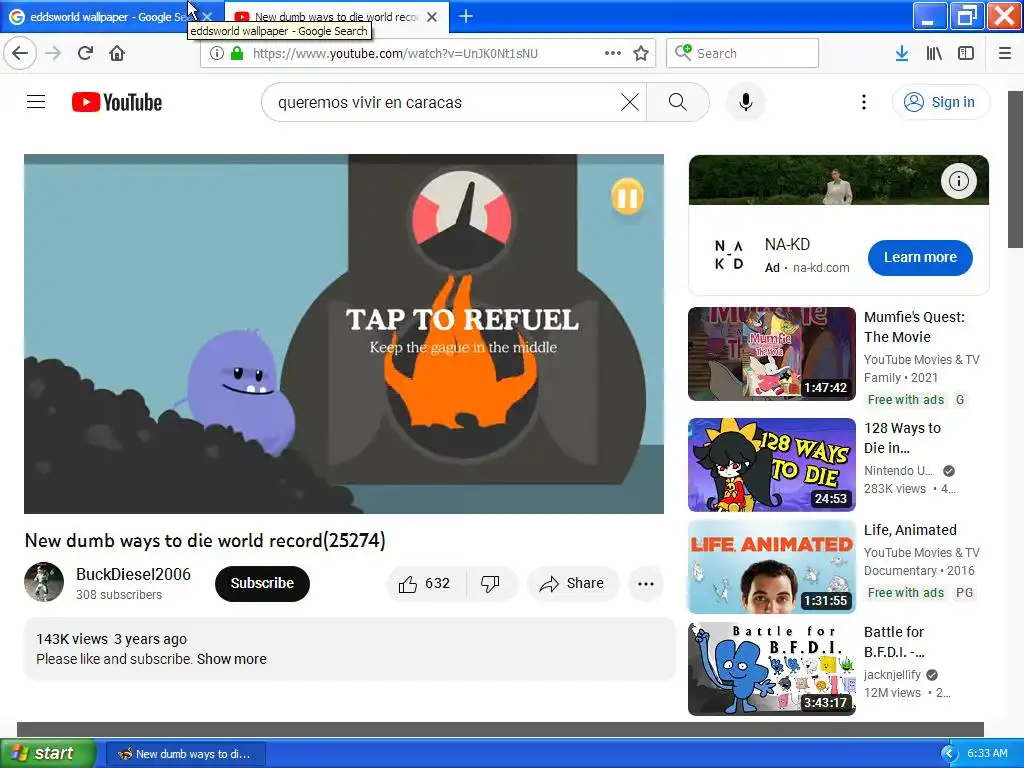The height and width of the screenshot is (768, 1024).
Task: Click the Nintendo U... channel name
Action: click(898, 471)
